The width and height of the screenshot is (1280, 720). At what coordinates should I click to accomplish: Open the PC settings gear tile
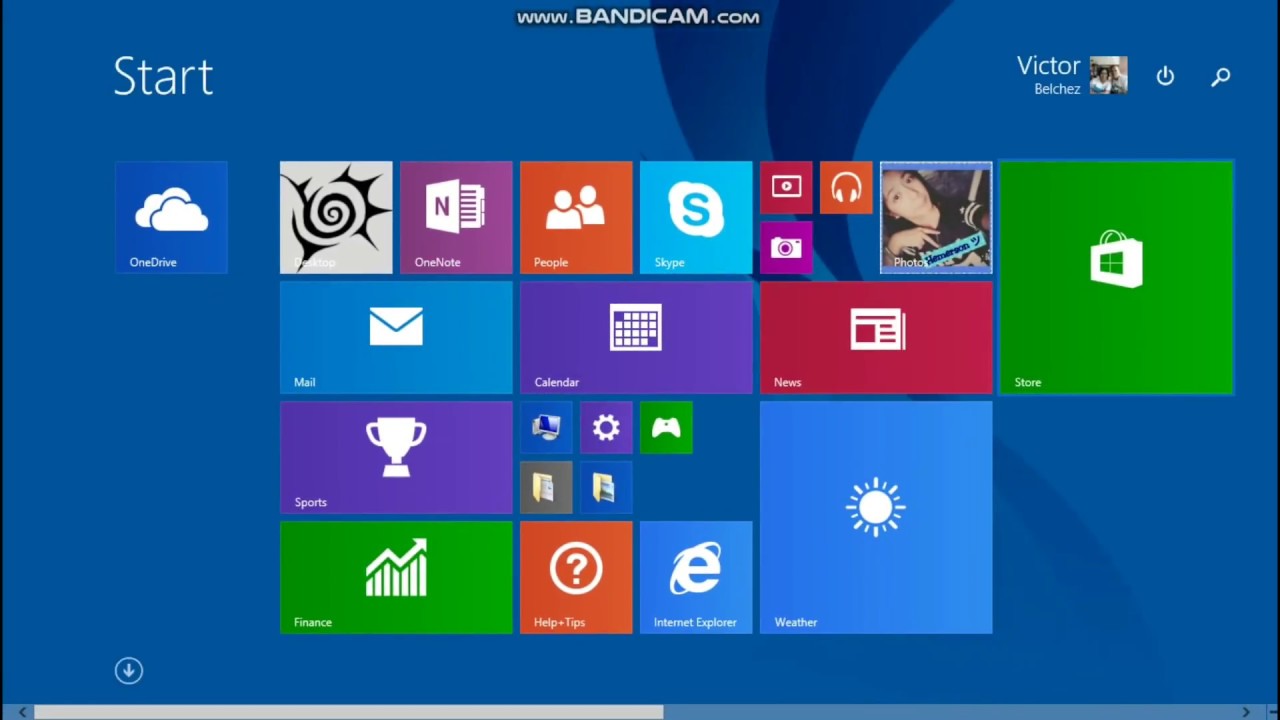click(606, 427)
